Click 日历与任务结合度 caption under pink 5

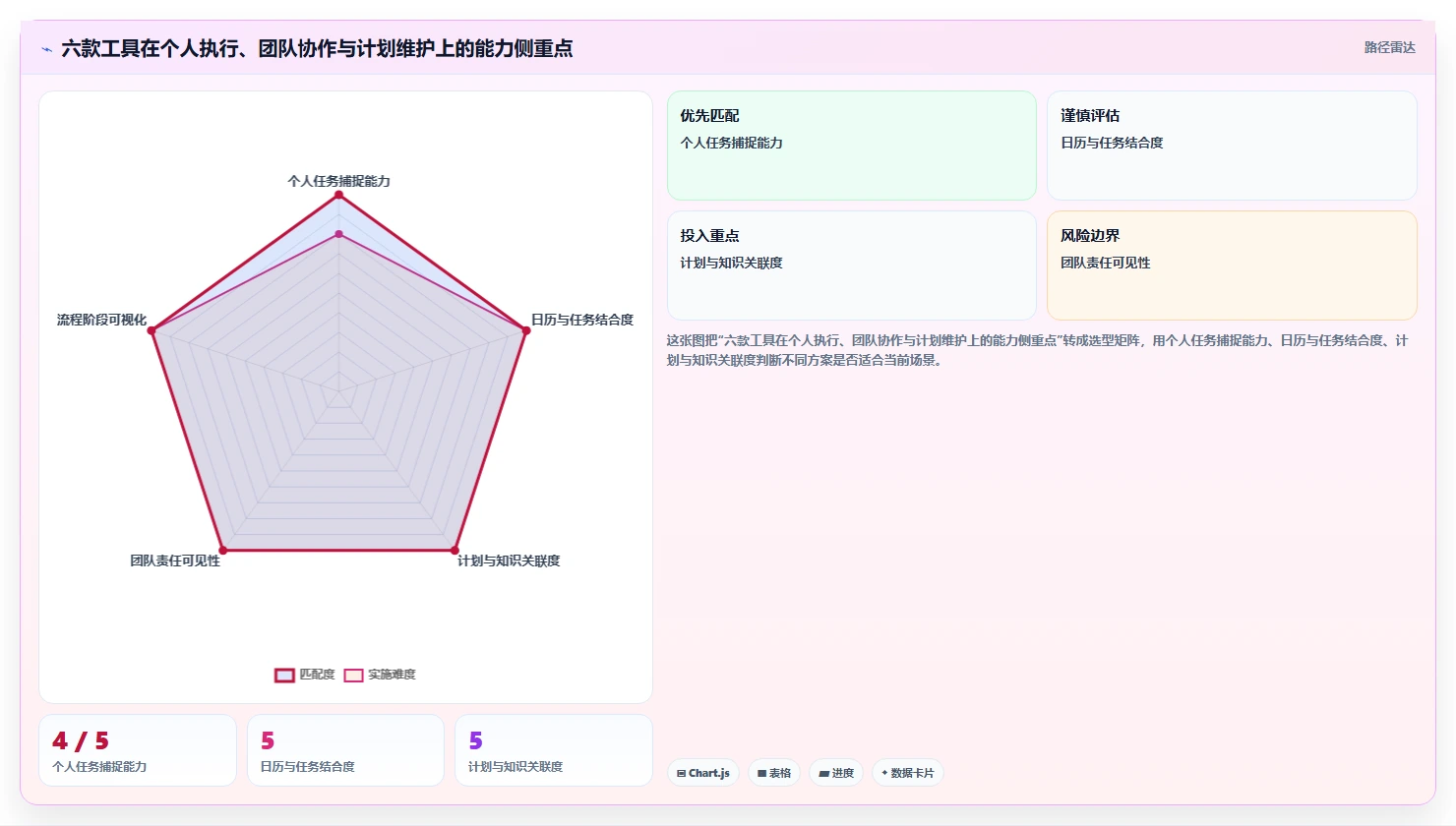point(308,767)
